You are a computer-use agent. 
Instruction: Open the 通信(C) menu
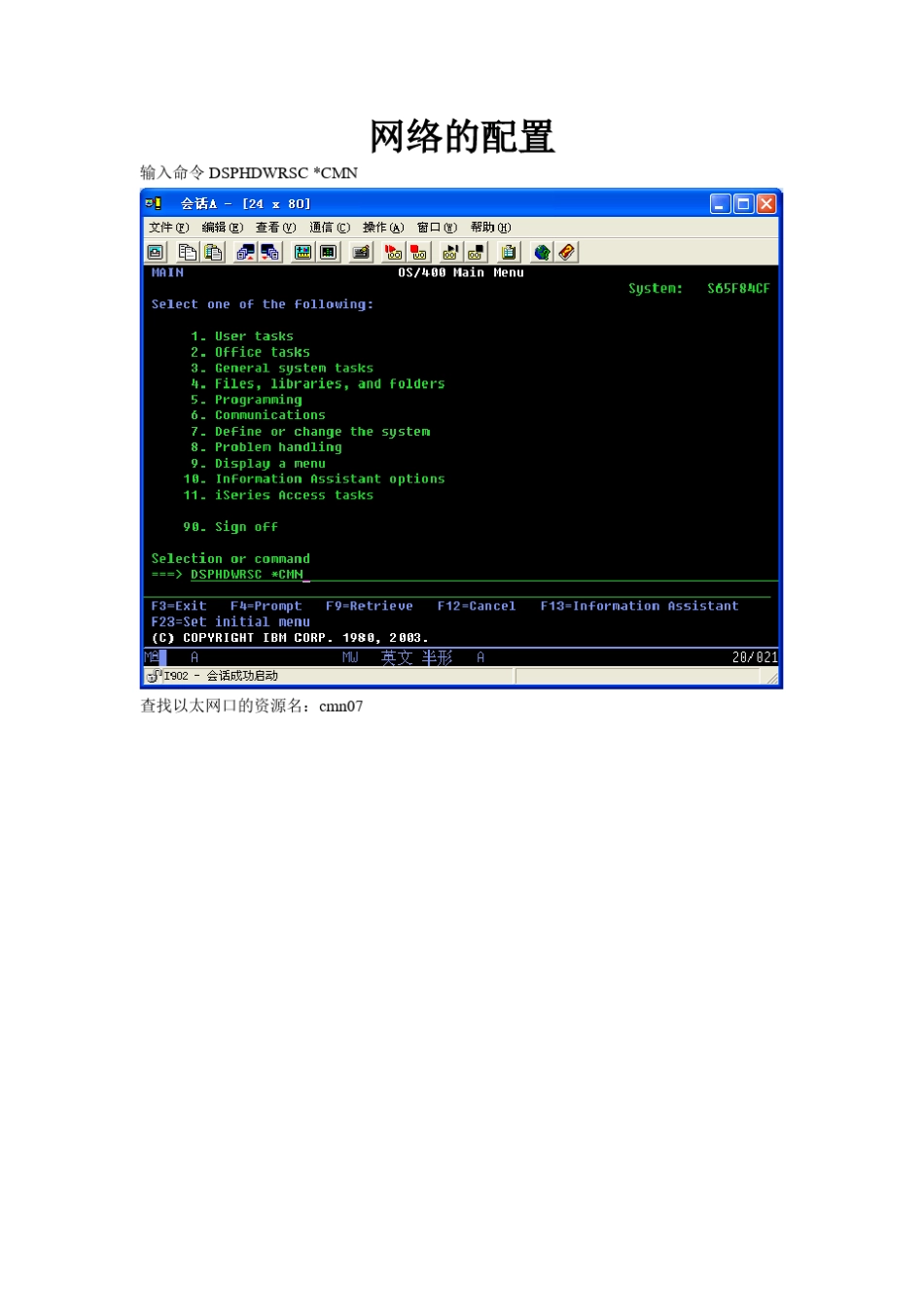coord(330,228)
